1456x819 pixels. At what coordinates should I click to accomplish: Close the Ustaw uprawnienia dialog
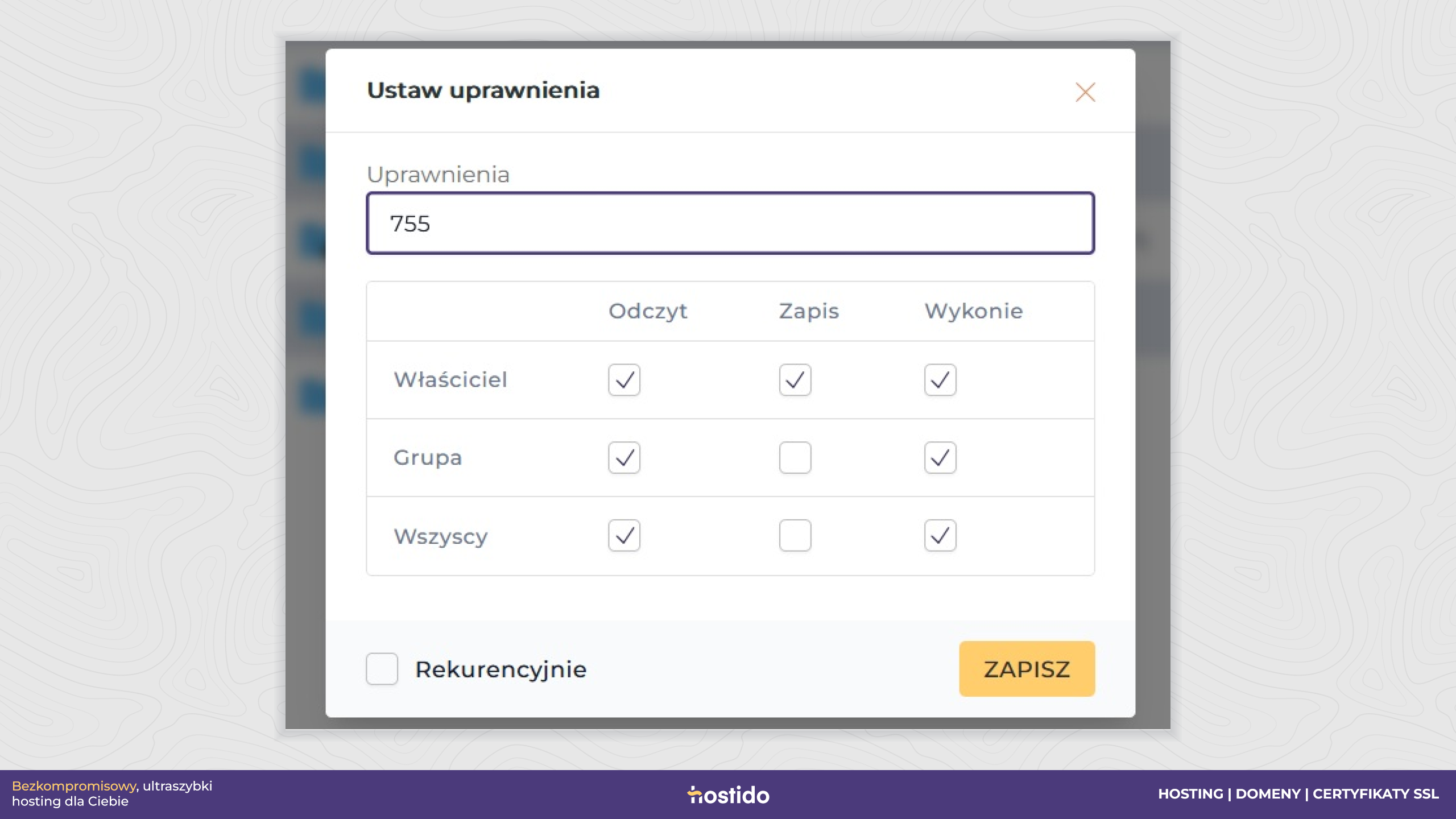tap(1085, 92)
